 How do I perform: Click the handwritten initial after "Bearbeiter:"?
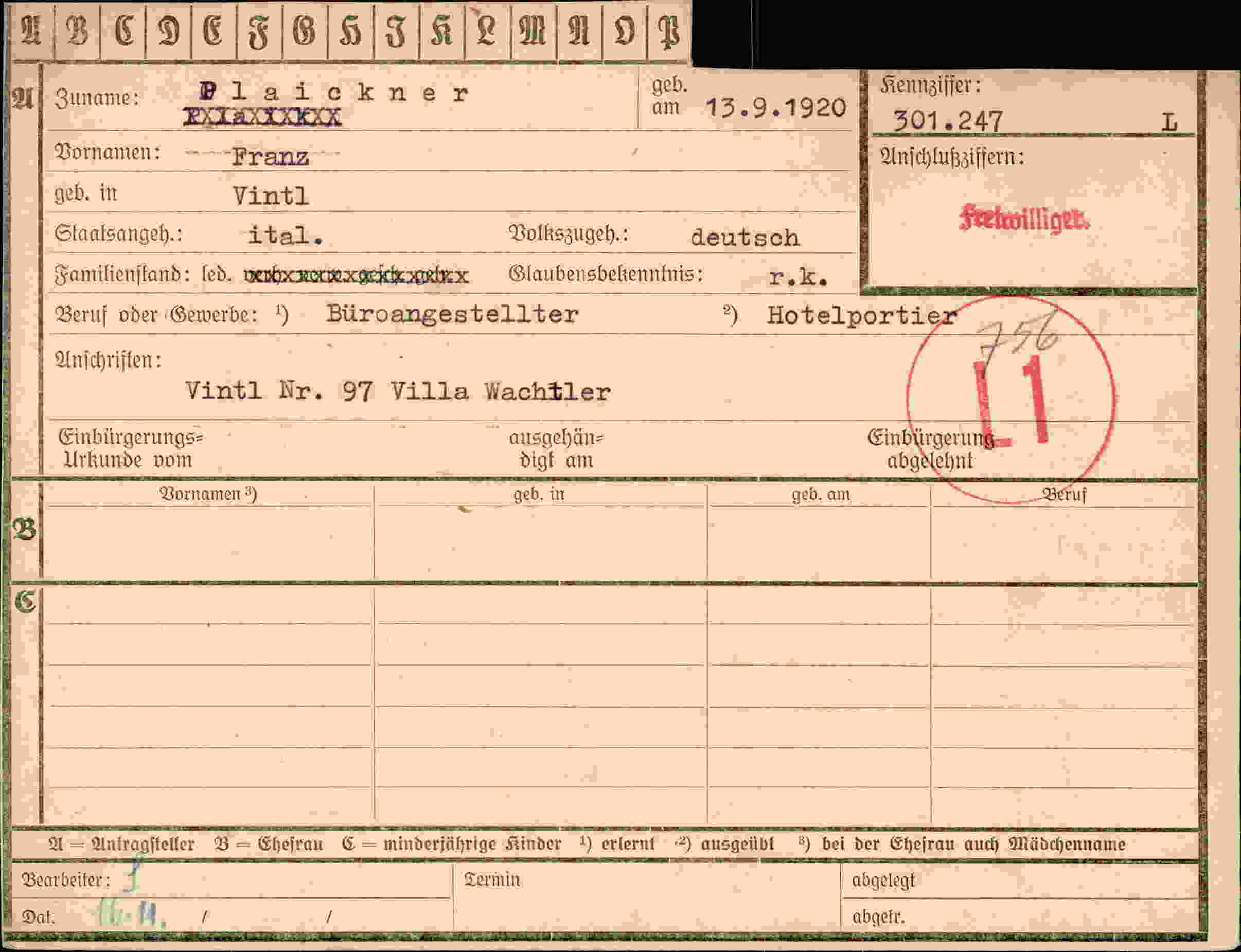point(132,876)
